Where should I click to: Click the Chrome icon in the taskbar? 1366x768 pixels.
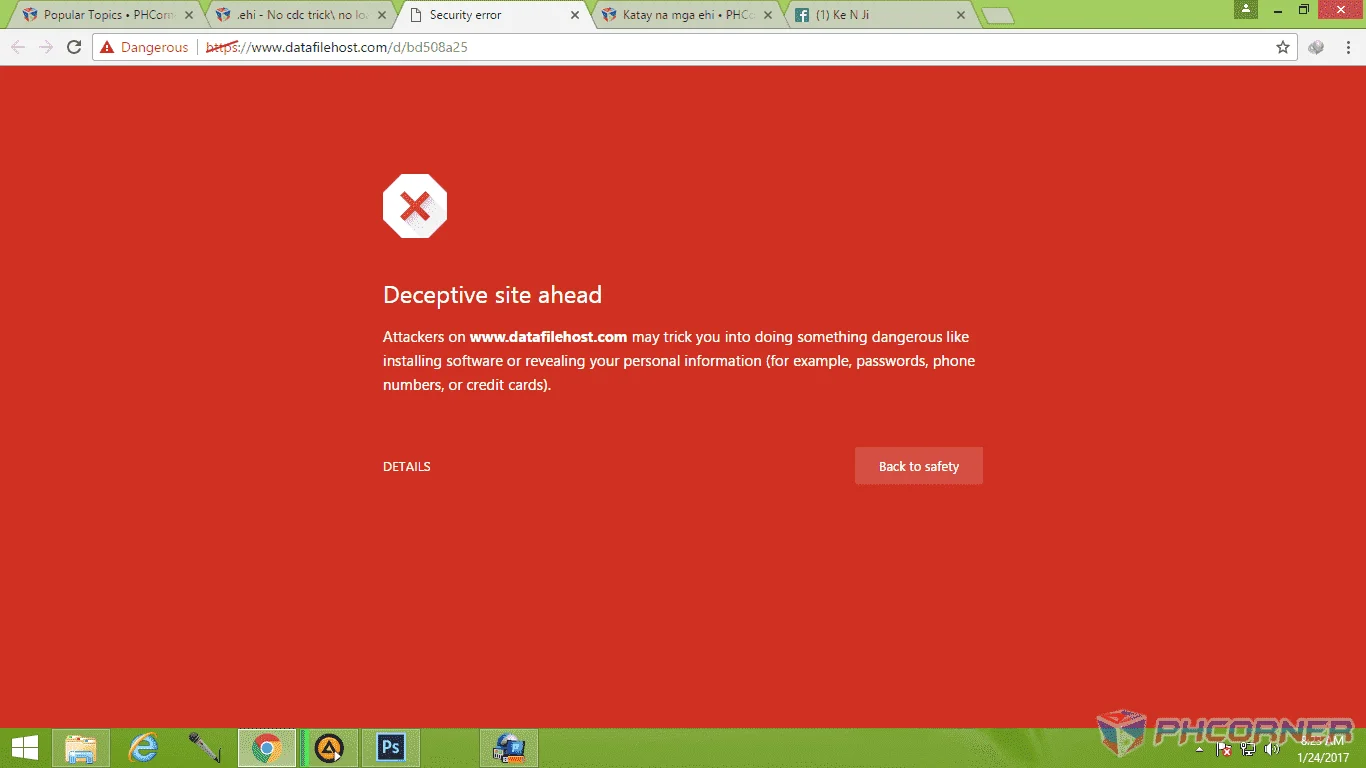point(267,748)
